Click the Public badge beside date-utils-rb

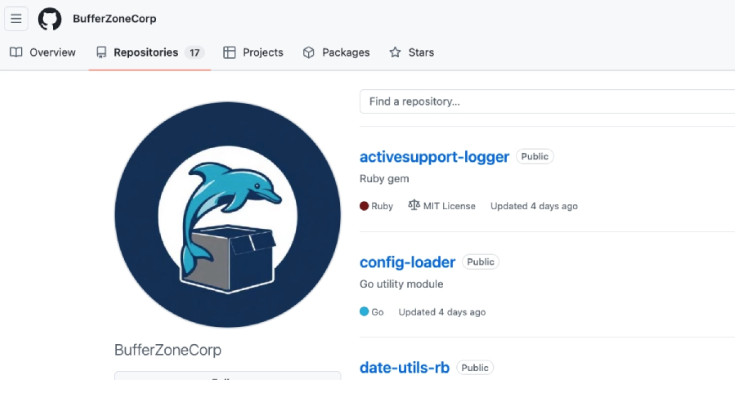pyautogui.click(x=475, y=368)
